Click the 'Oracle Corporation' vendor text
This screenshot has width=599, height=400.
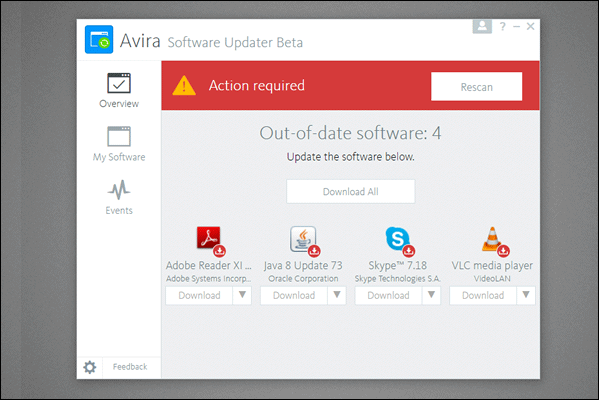click(303, 279)
